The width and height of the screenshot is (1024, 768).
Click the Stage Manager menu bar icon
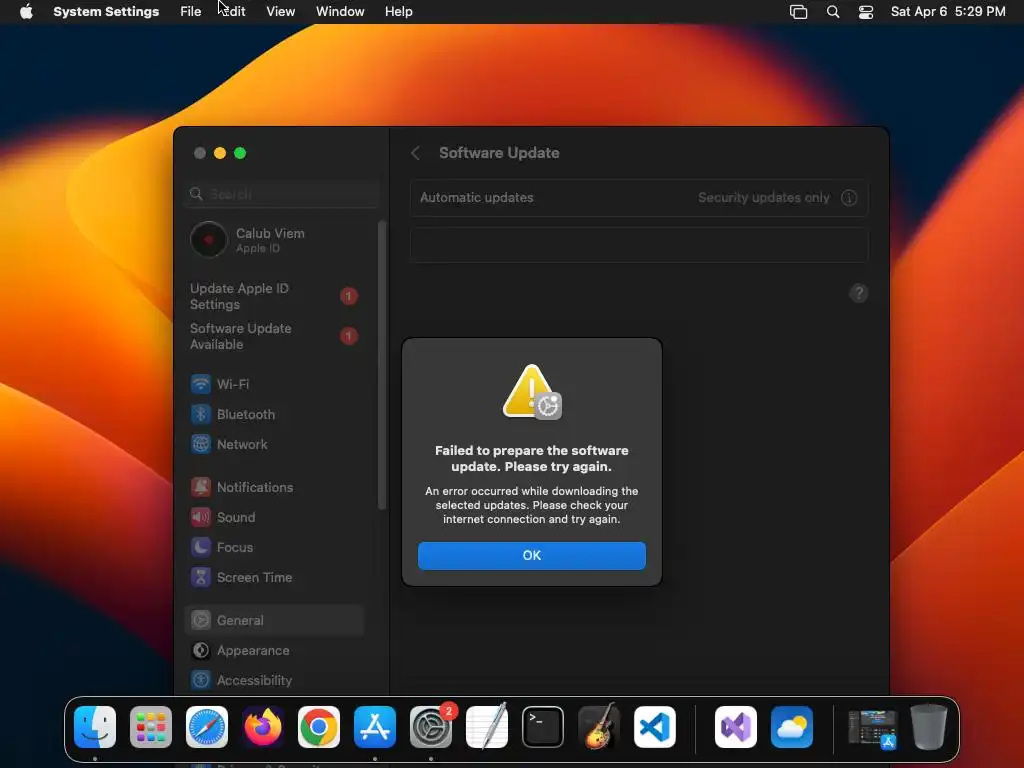pos(799,12)
